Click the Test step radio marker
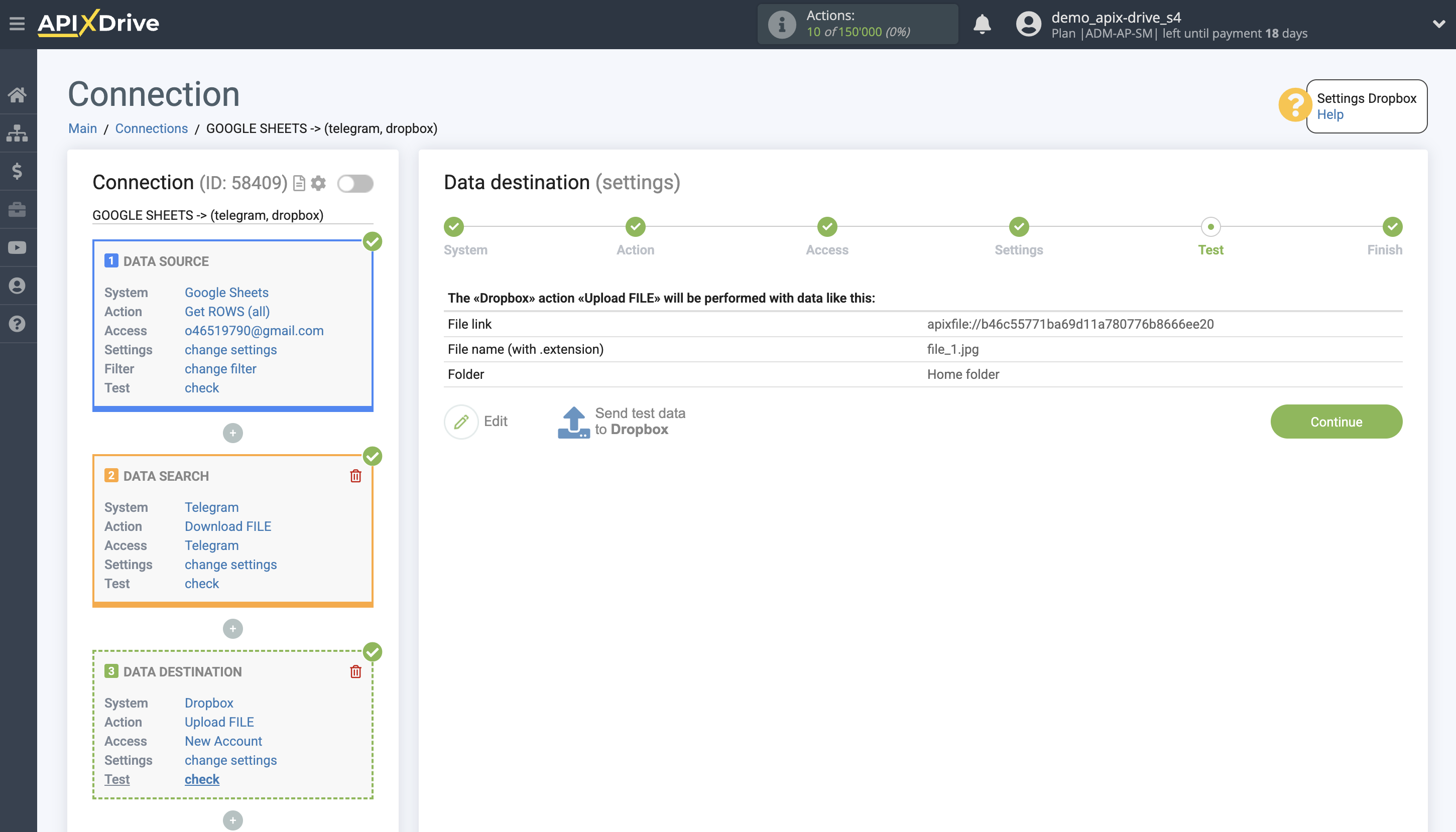1456x832 pixels. point(1210,227)
